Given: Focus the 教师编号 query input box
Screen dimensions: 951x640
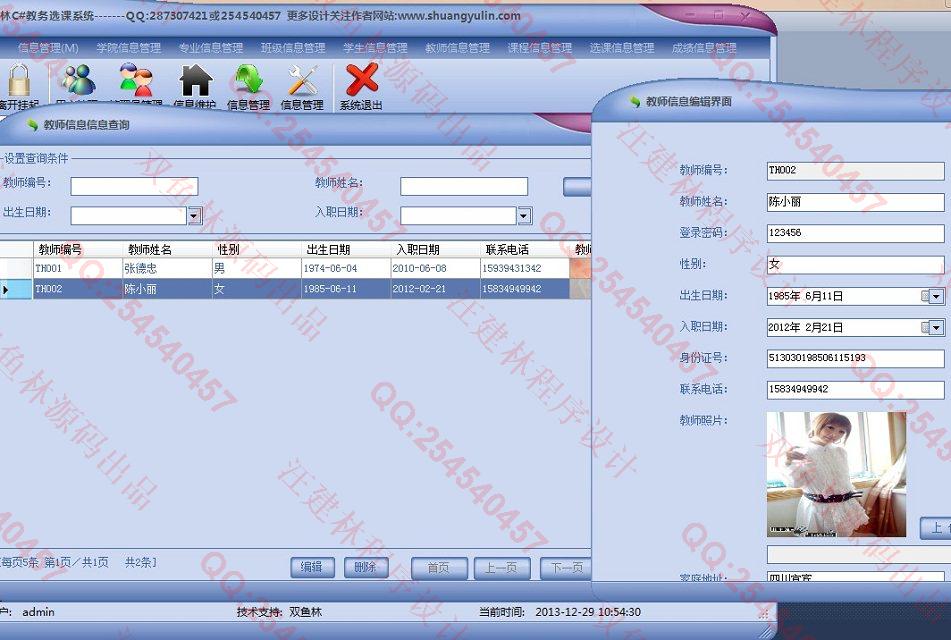Looking at the screenshot, I should click(134, 186).
